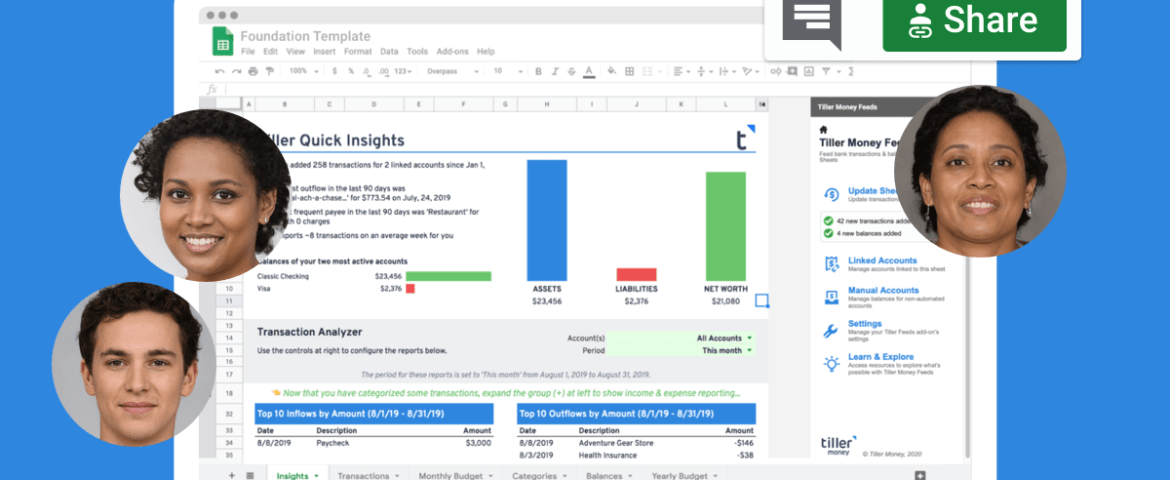The image size is (1170, 480).
Task: Click the home icon in Tiller sidebar
Action: coord(823,129)
